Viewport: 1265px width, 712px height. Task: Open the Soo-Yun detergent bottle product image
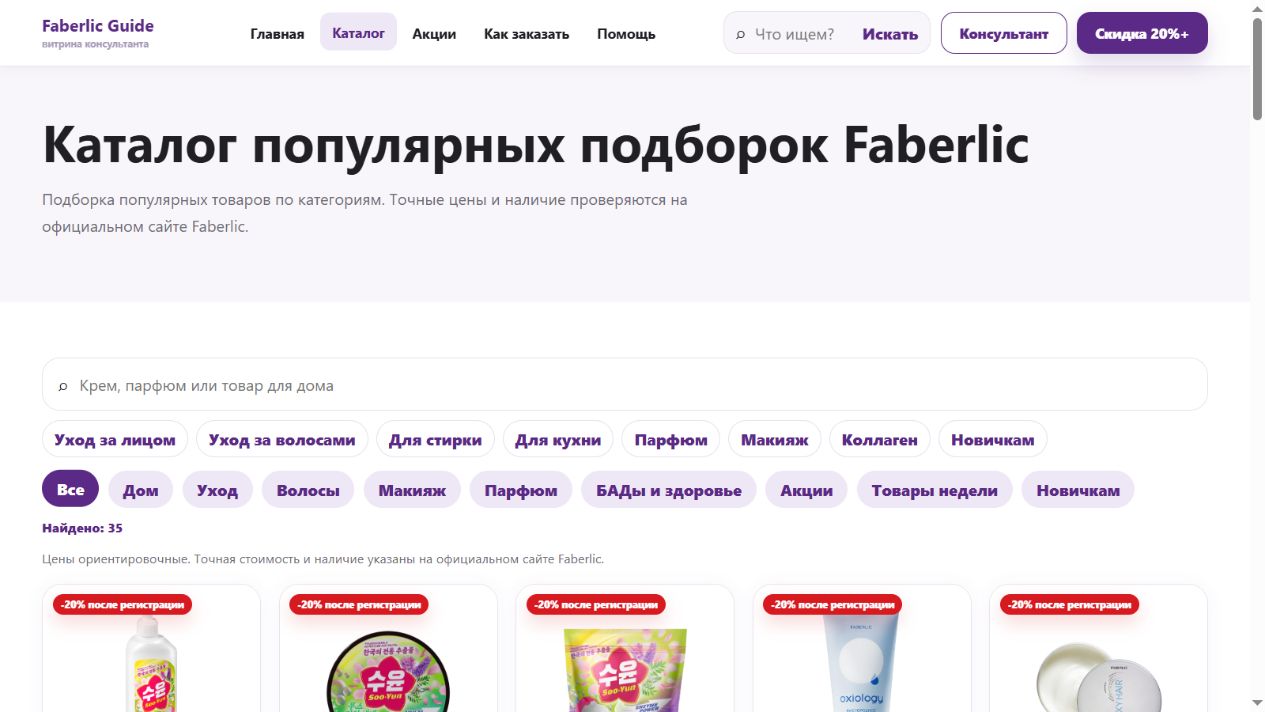pos(151,663)
